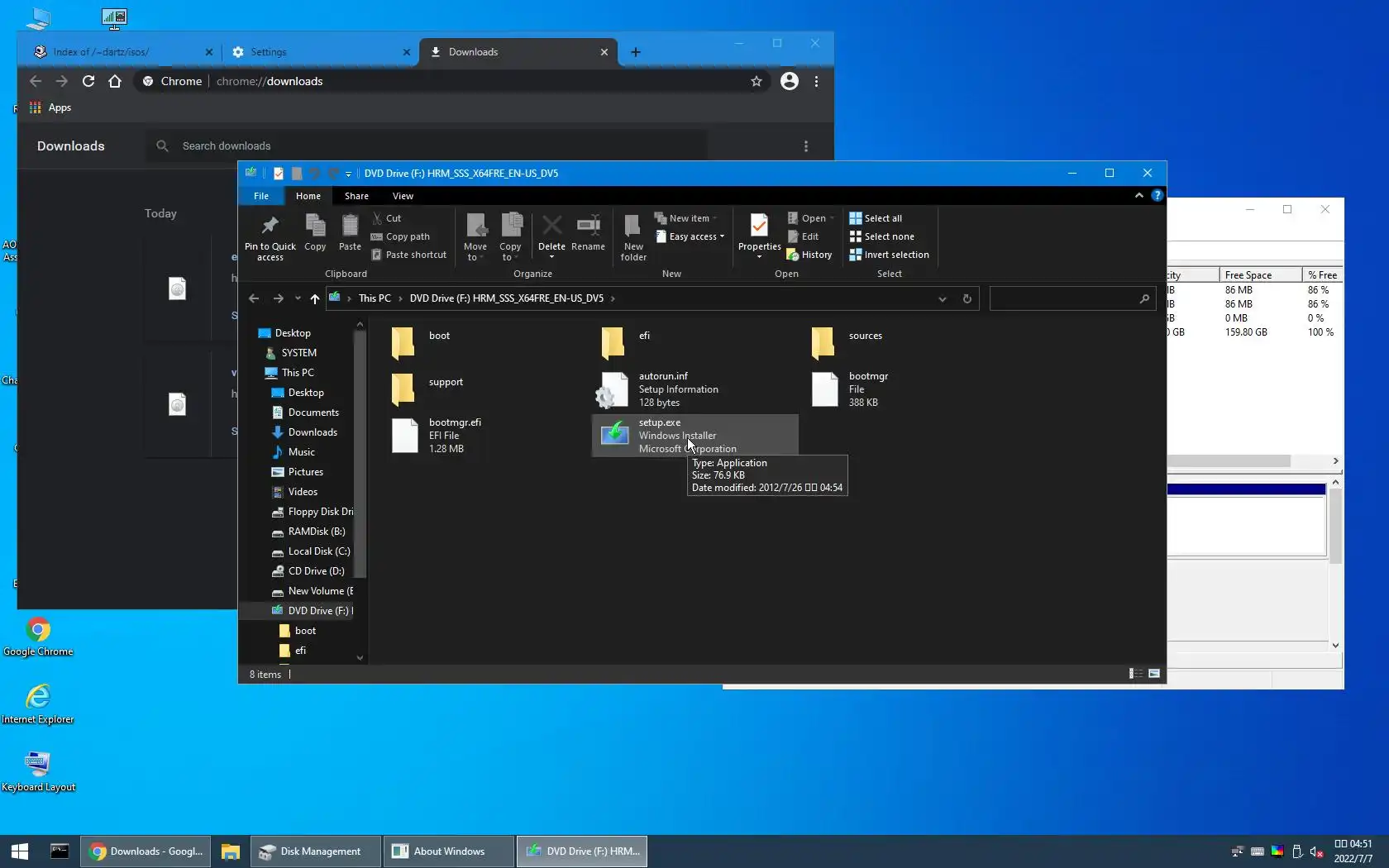
Task: Expand the Easy access dropdown
Action: [x=722, y=236]
